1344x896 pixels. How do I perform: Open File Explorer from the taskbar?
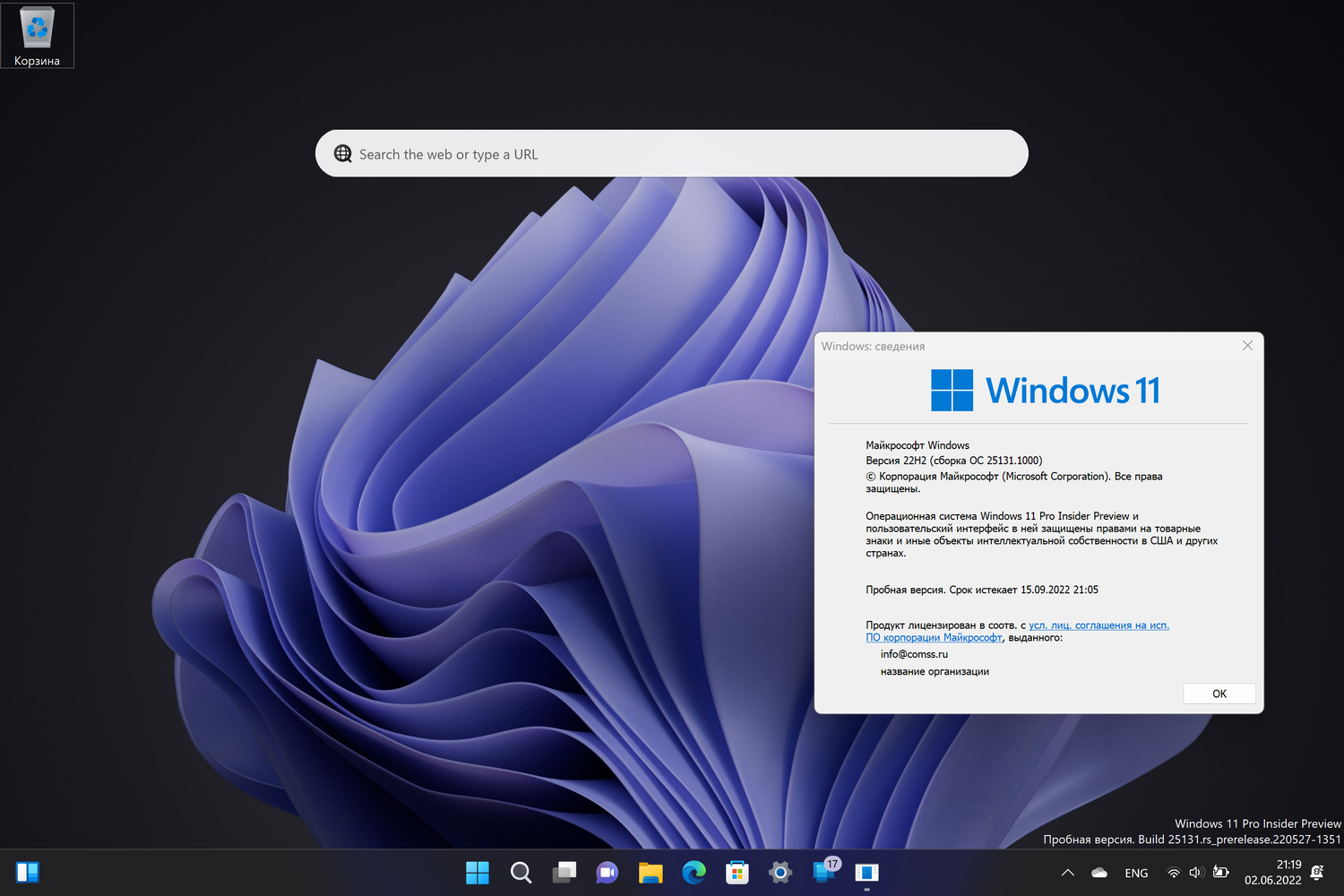click(650, 873)
